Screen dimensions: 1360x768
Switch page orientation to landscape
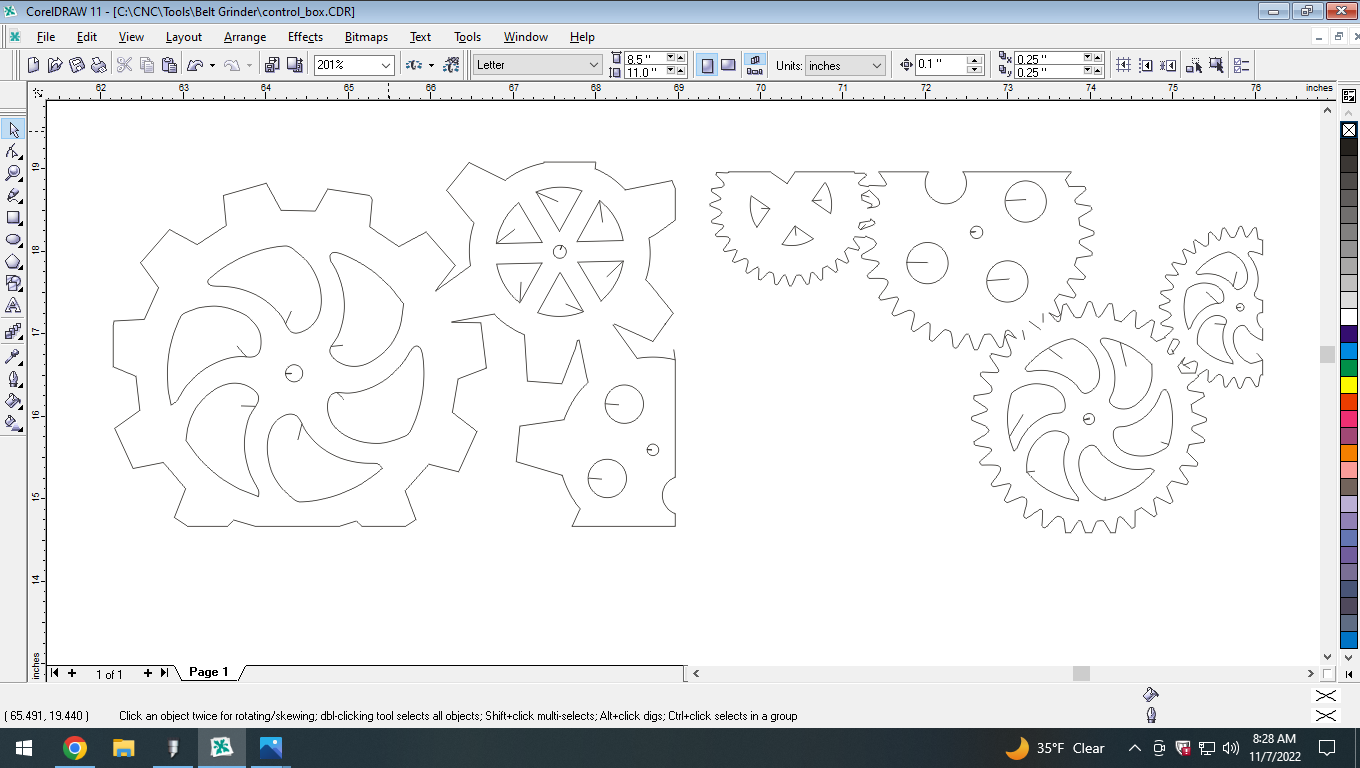[x=728, y=65]
